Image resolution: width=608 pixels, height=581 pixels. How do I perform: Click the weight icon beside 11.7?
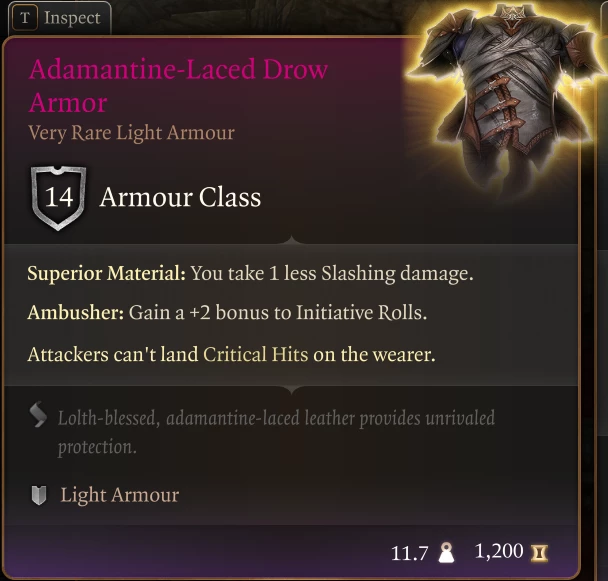coord(446,552)
